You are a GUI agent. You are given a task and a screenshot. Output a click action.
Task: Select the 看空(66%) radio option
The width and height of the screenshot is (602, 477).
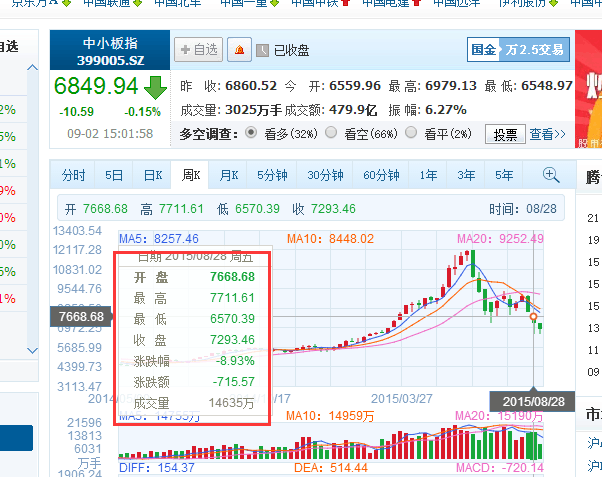[331, 132]
